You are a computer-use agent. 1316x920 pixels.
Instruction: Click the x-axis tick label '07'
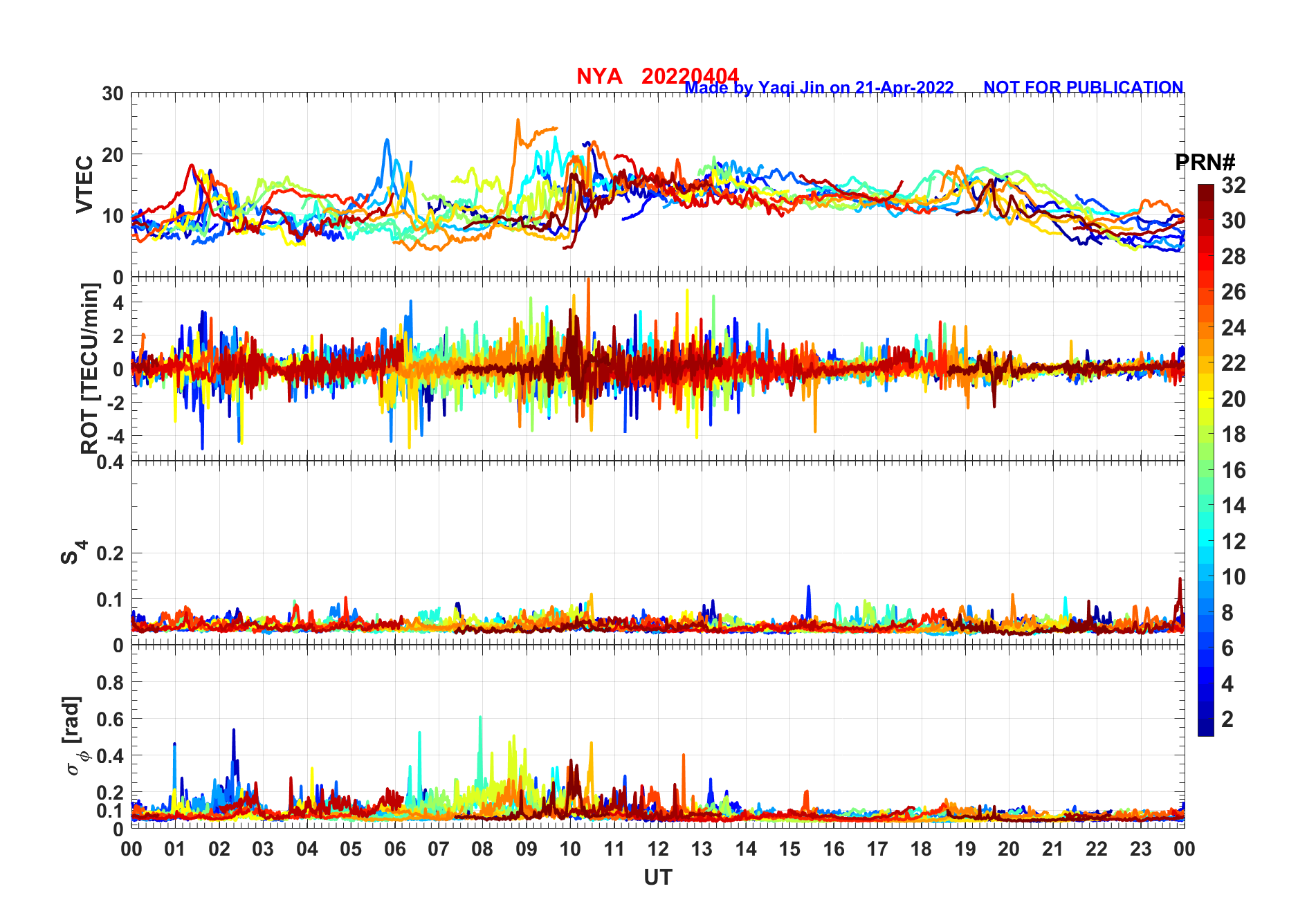(x=439, y=849)
